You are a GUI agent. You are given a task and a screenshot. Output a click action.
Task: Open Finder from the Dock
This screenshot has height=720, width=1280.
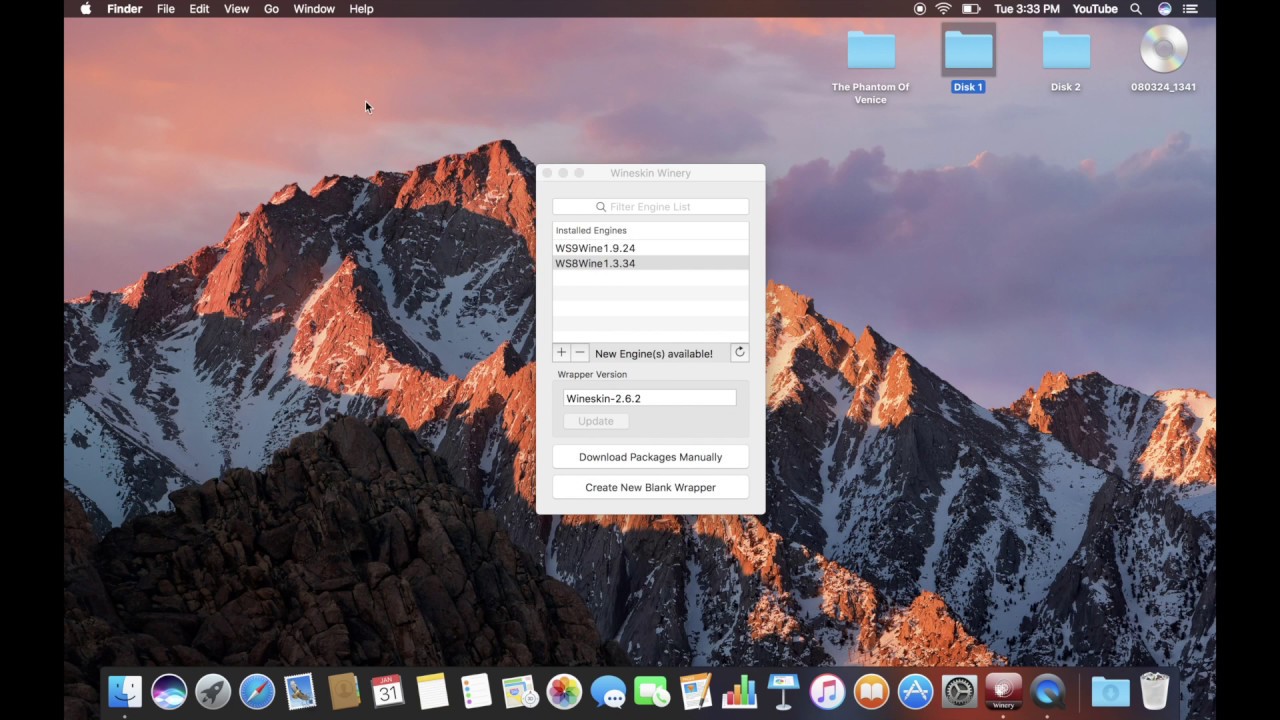tap(125, 691)
